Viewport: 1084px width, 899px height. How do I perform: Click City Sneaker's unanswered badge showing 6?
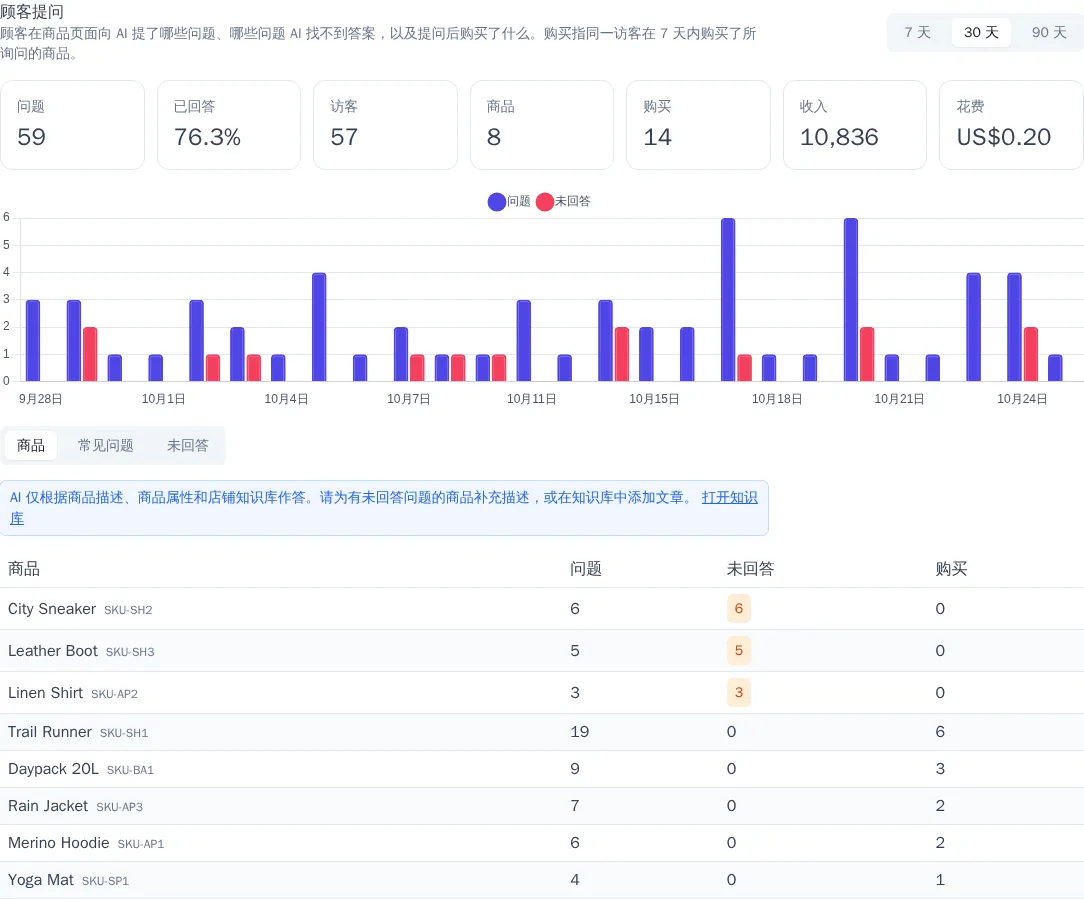pyautogui.click(x=738, y=609)
